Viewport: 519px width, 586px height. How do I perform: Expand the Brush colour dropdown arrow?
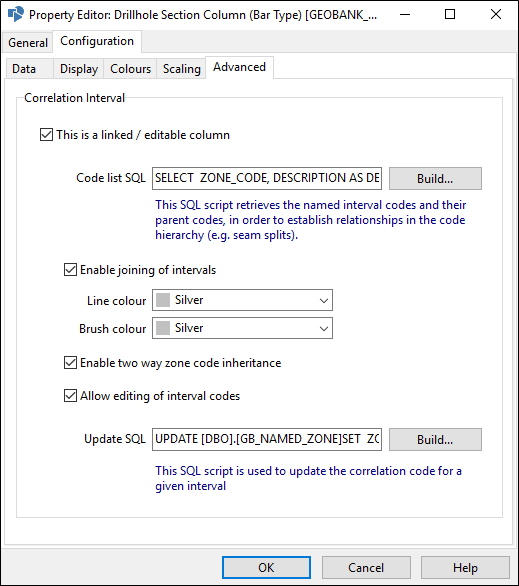[x=324, y=329]
